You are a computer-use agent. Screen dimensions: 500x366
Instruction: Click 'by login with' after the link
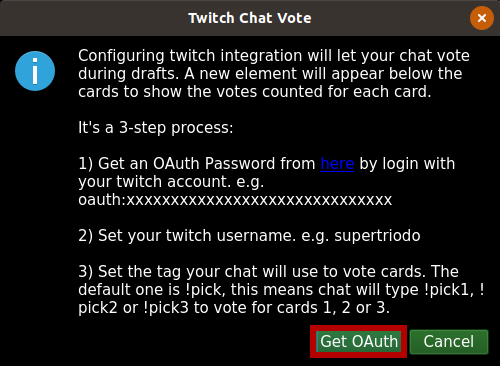click(407, 164)
